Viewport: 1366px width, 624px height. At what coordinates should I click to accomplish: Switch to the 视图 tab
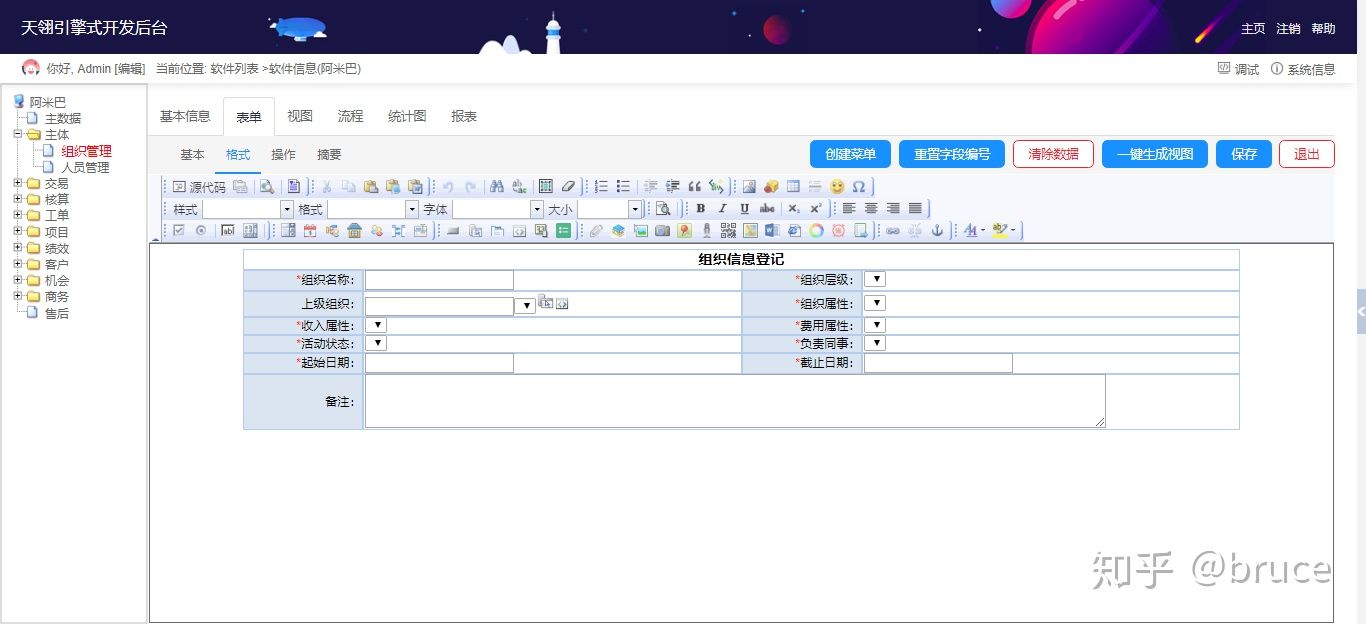(299, 116)
